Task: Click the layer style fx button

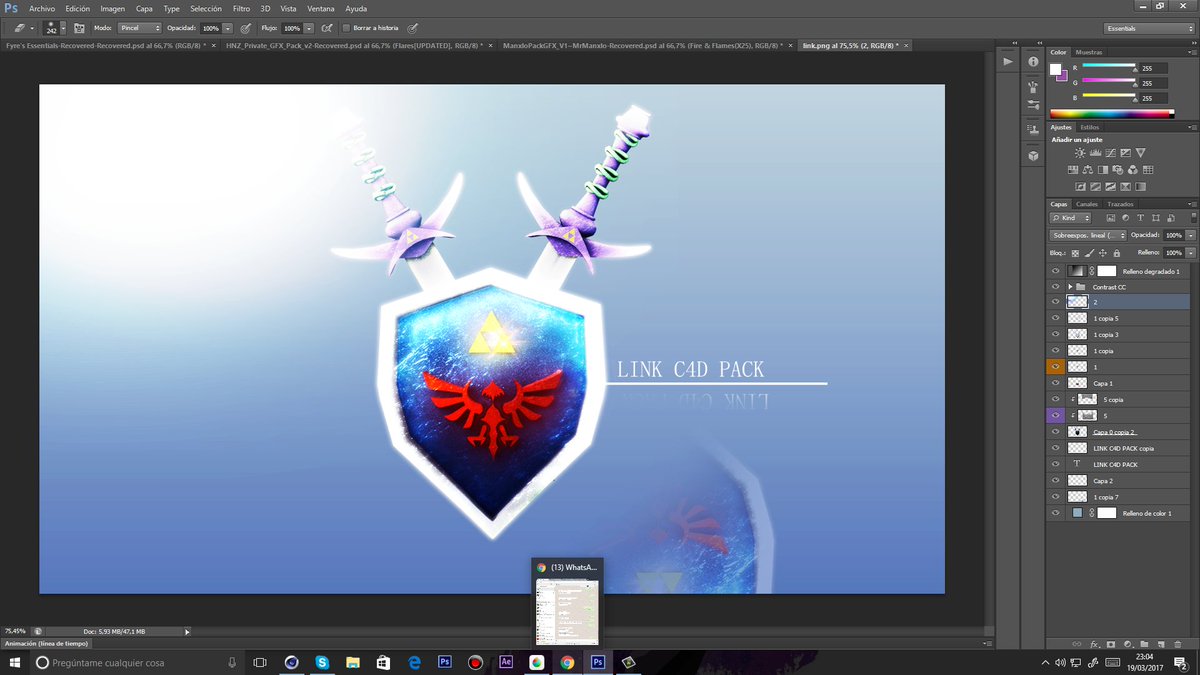Action: (x=1094, y=643)
